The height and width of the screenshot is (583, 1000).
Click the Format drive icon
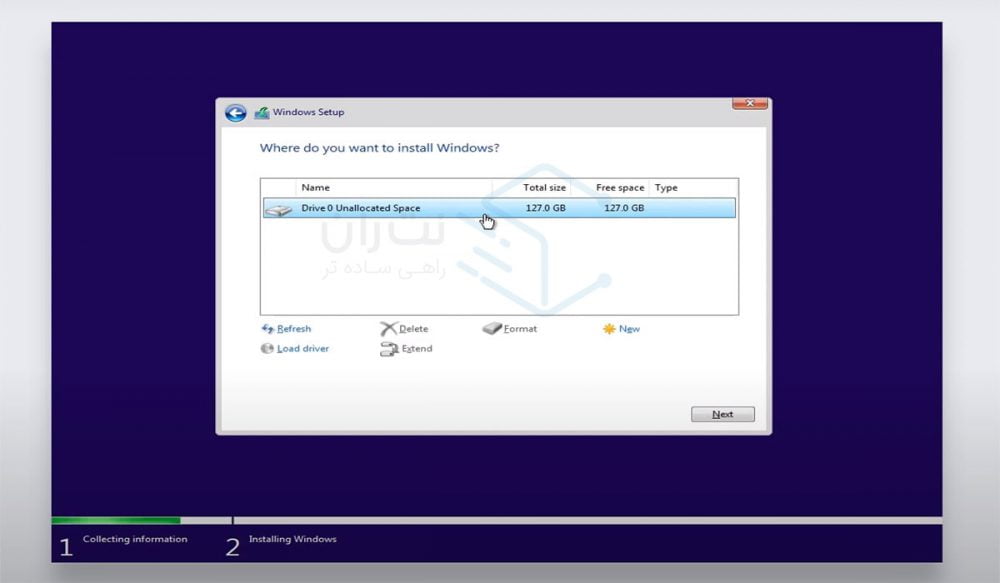pos(491,329)
